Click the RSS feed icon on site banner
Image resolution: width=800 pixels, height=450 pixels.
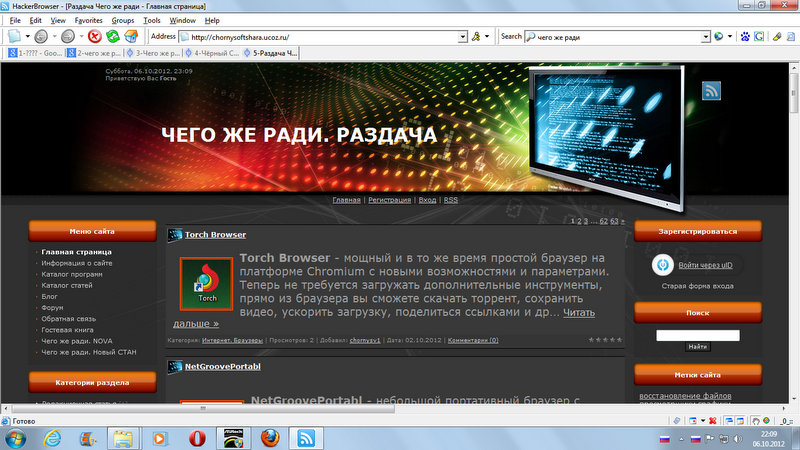[711, 91]
